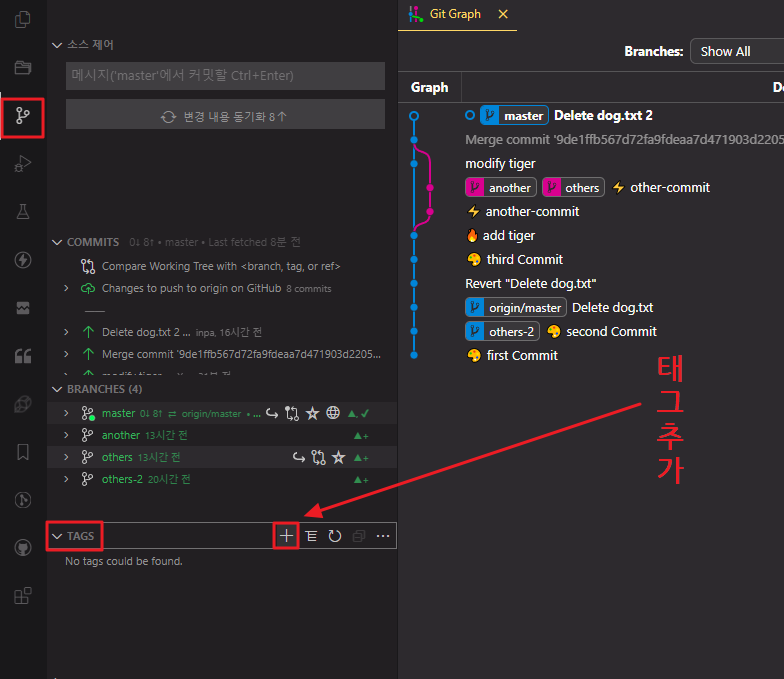Click the add tag plus icon
784x679 pixels.
[x=286, y=536]
